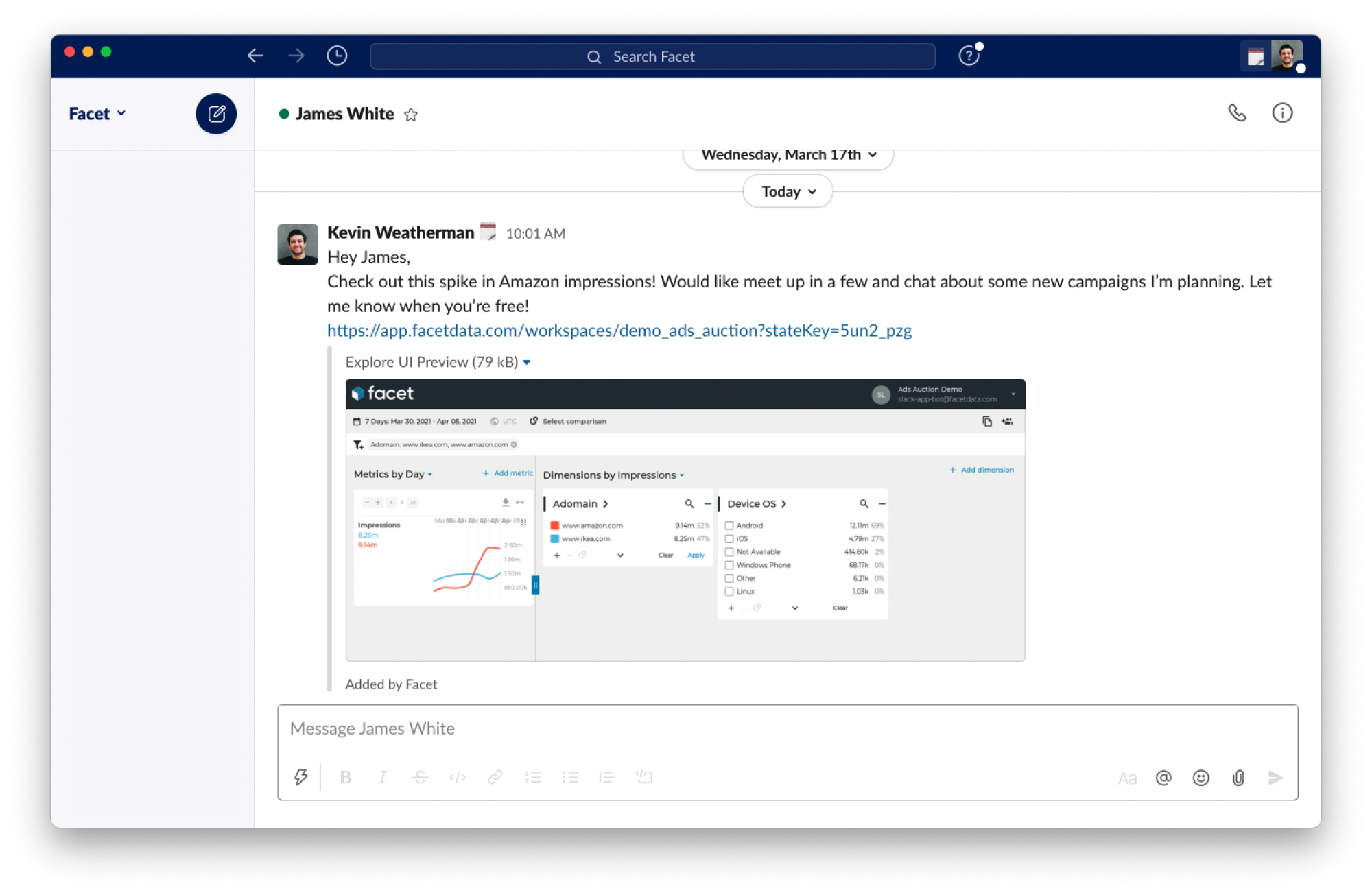This screenshot has height=895, width=1372.
Task: Start a call with James White
Action: 1237,112
